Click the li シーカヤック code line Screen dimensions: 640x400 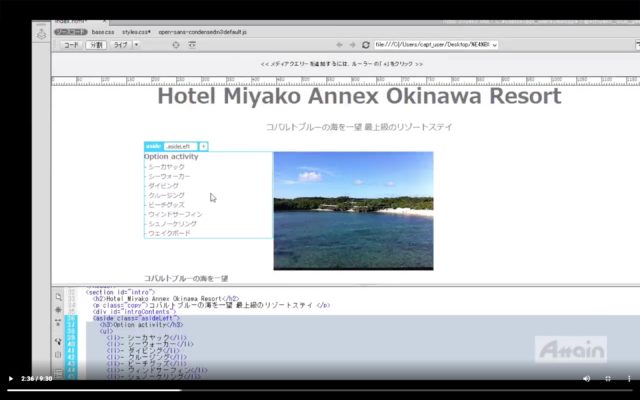tap(147, 338)
